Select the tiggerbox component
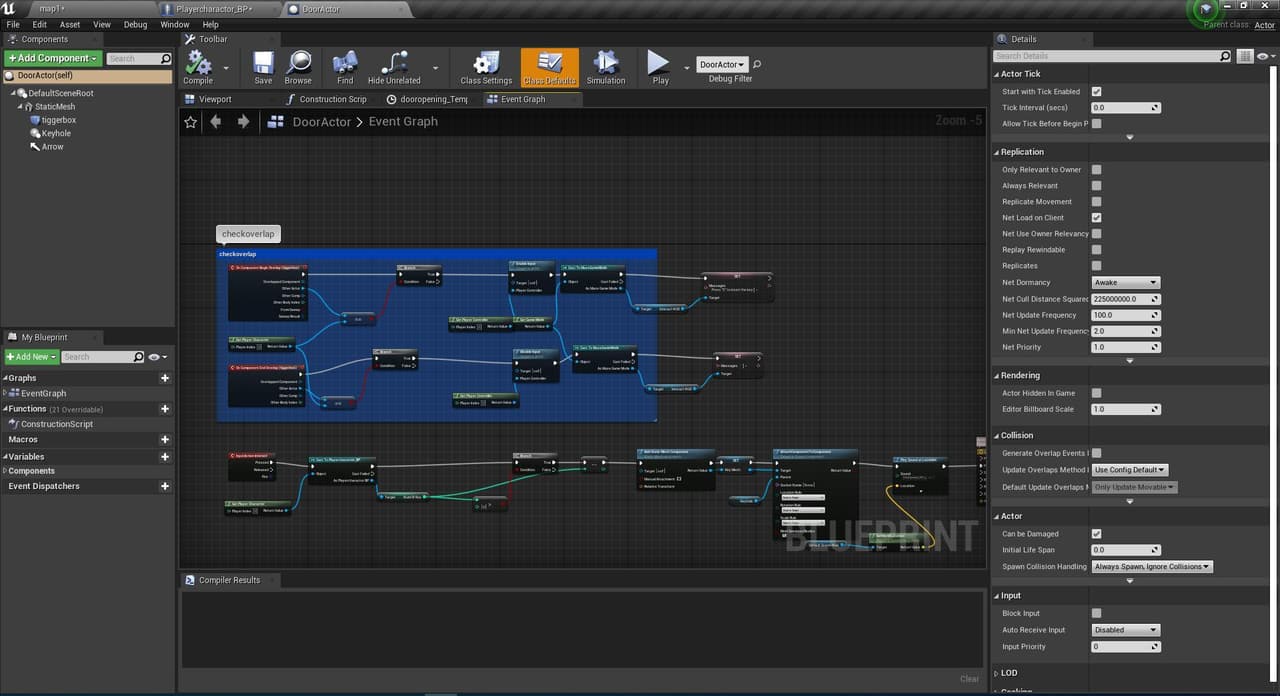Screen dimensions: 1280x696 (58, 120)
